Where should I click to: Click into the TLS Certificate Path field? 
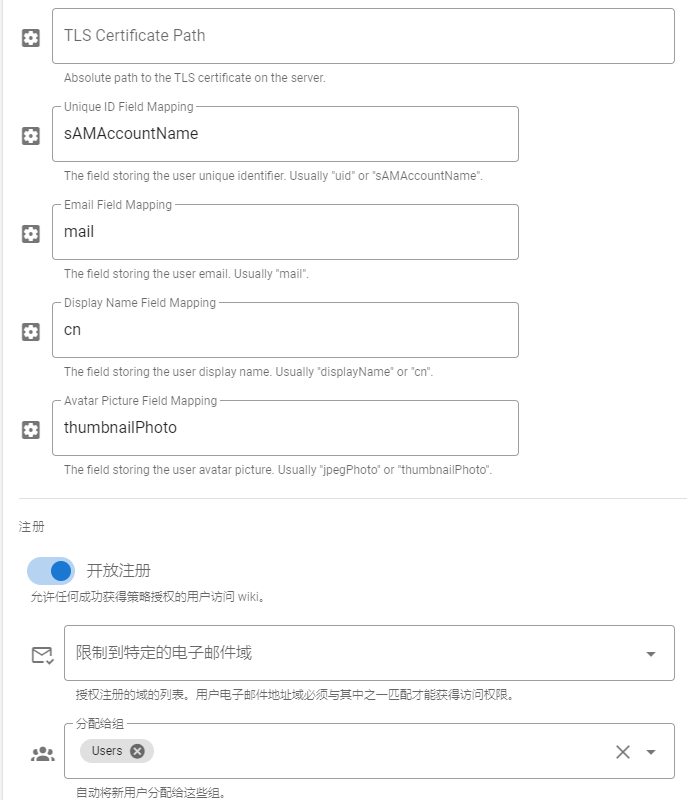click(363, 36)
